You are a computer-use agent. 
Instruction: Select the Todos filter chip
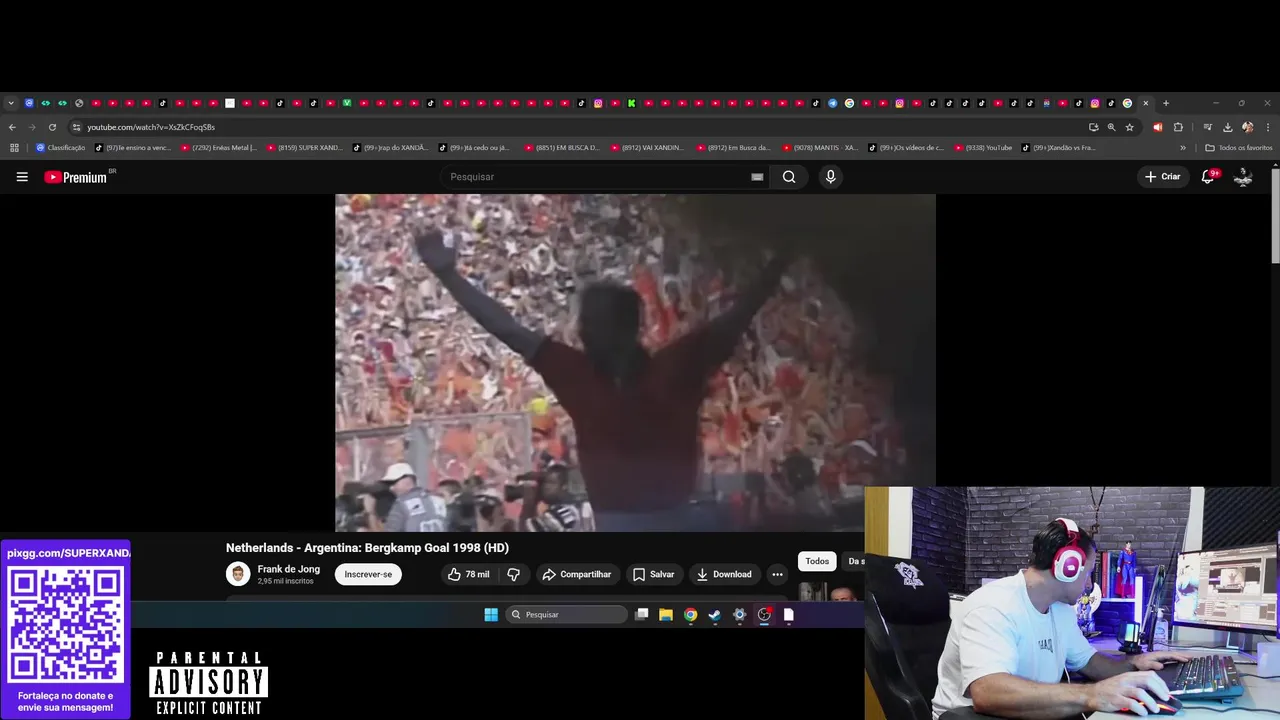817,561
